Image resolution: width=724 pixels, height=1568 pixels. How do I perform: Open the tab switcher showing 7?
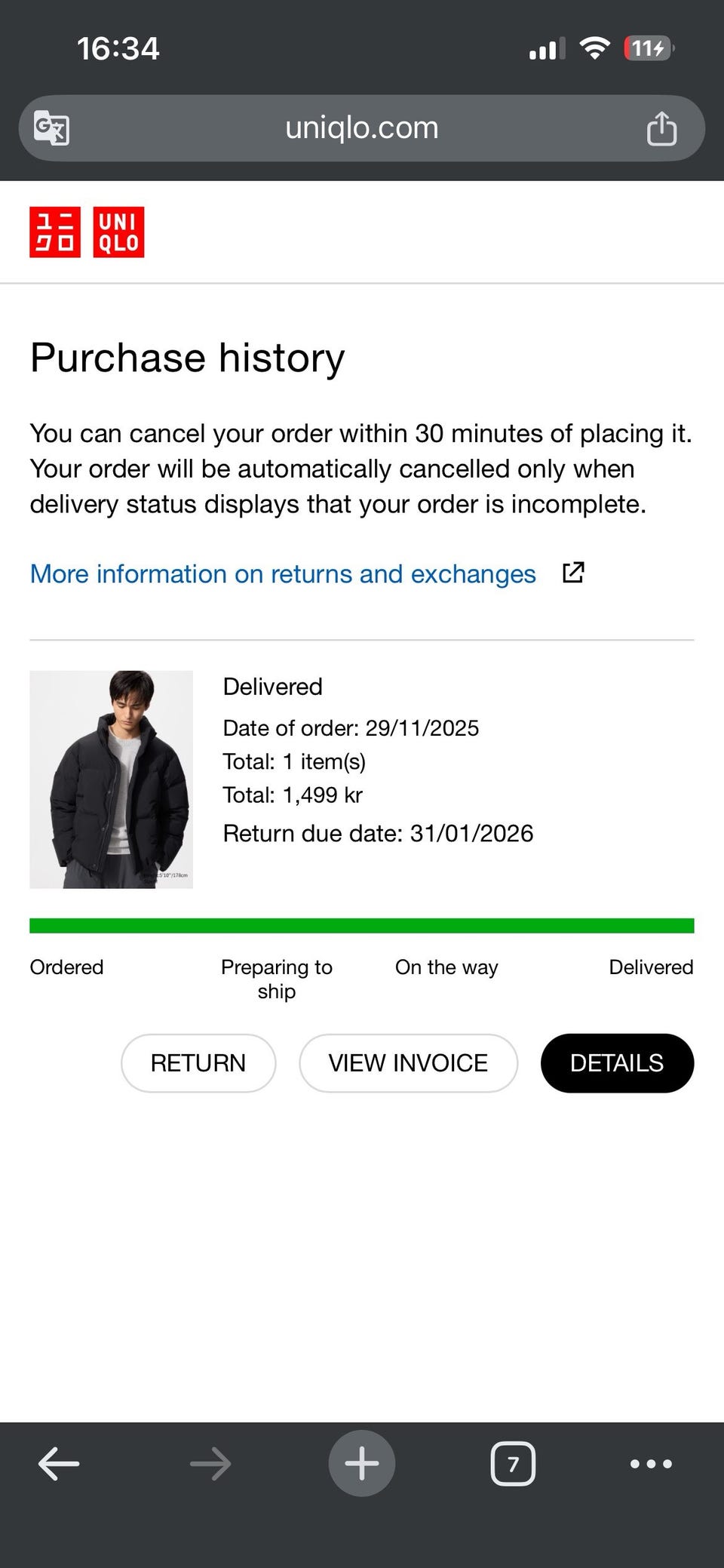[x=513, y=1463]
